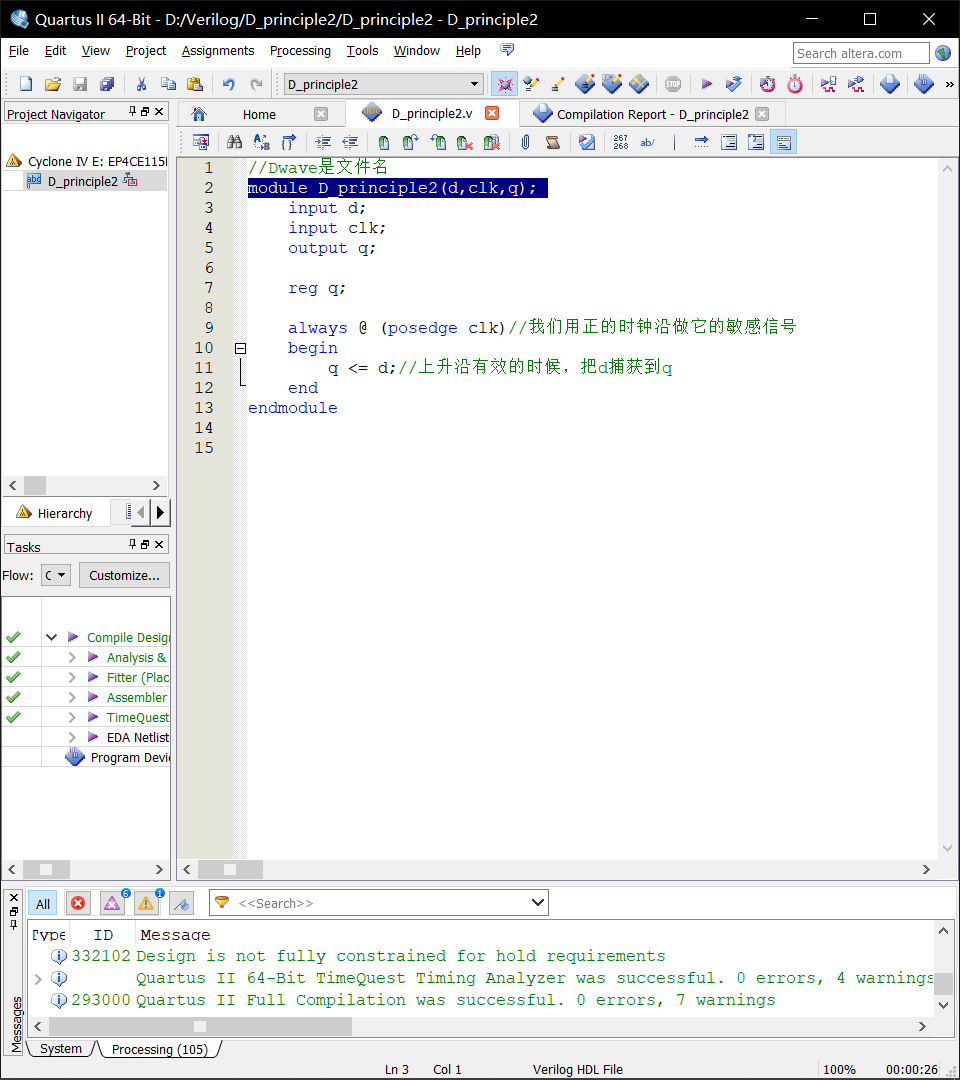This screenshot has height=1080, width=960.
Task: Click the decrease indent icon
Action: [350, 142]
